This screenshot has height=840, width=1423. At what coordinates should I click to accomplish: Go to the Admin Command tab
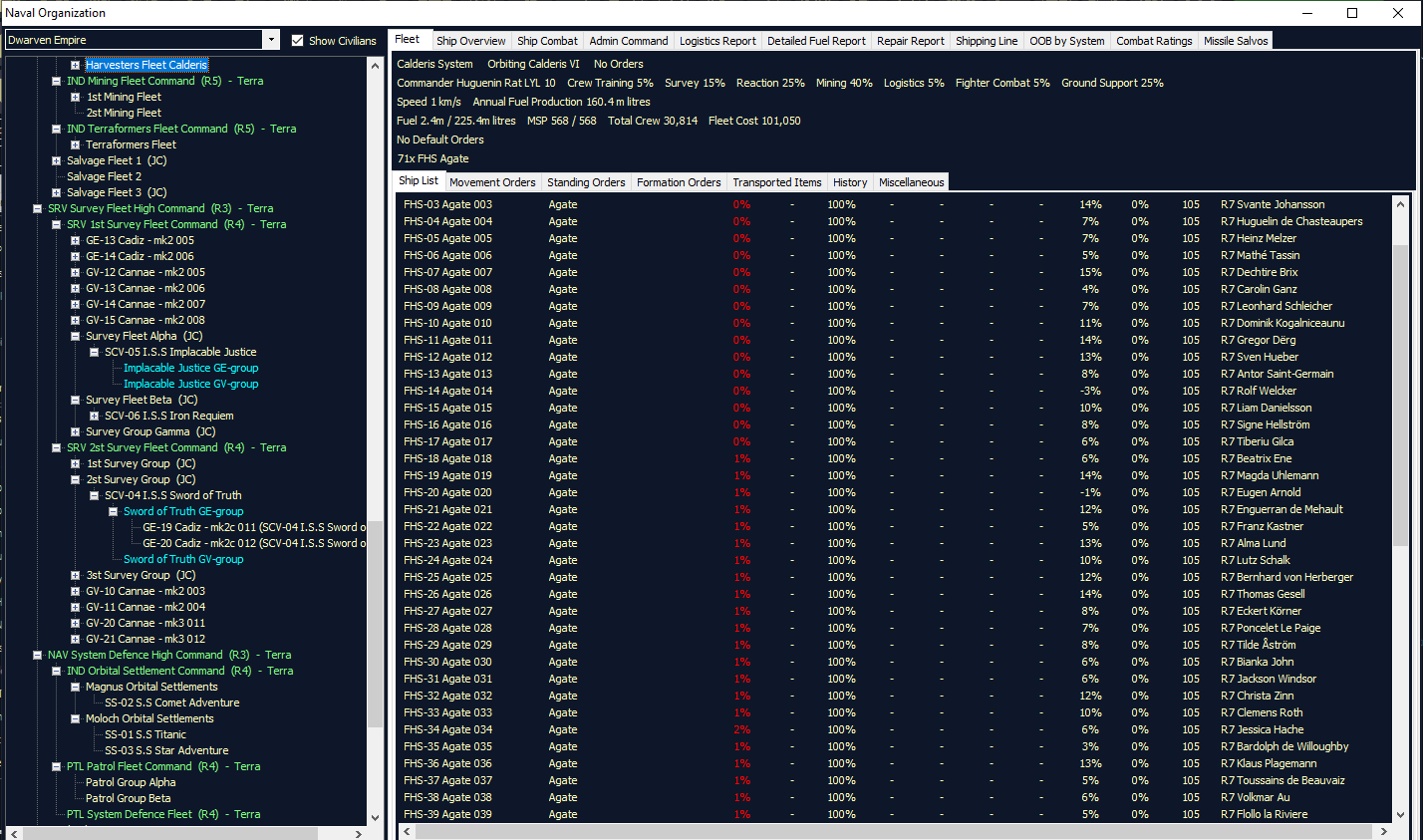pyautogui.click(x=629, y=41)
